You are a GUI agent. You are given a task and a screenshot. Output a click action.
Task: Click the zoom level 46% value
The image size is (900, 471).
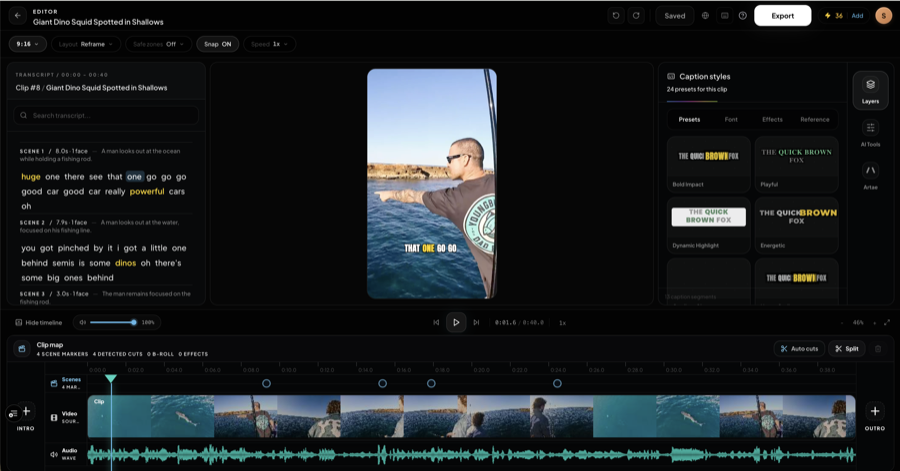[858, 322]
